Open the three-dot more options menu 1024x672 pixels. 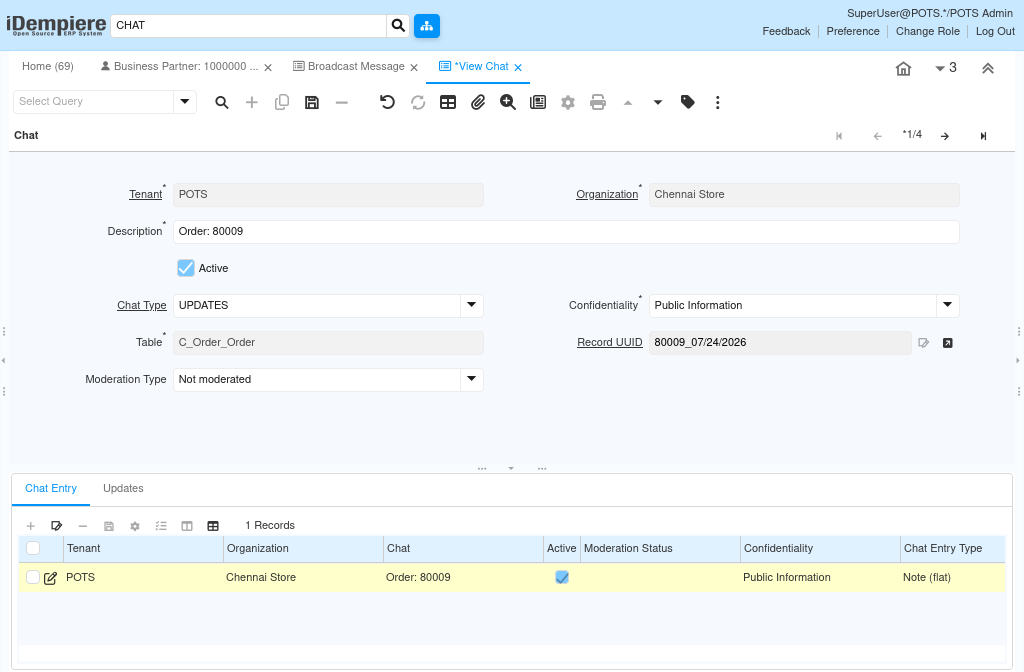718,103
